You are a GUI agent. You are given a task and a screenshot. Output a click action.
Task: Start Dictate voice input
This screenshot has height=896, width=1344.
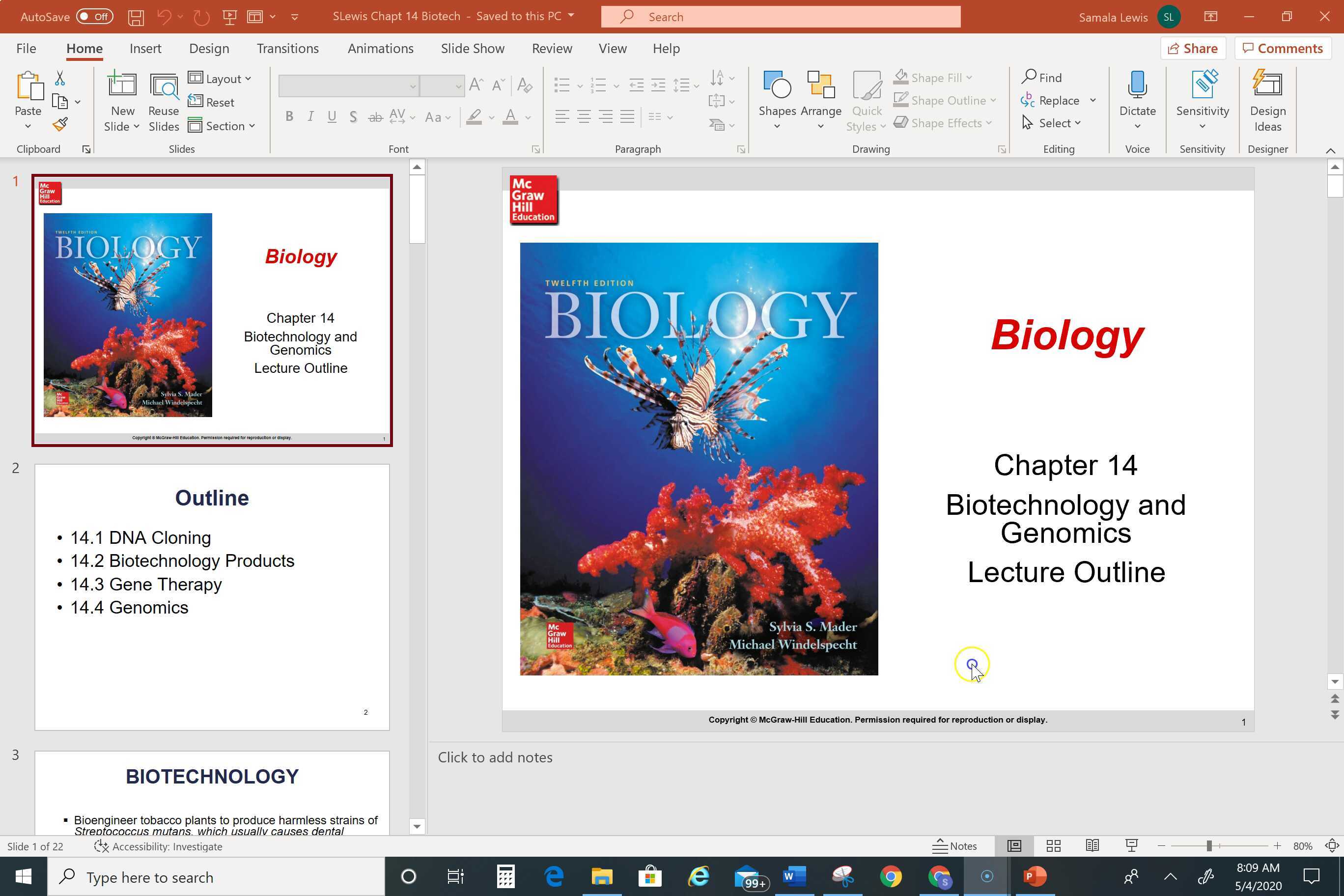point(1137,97)
